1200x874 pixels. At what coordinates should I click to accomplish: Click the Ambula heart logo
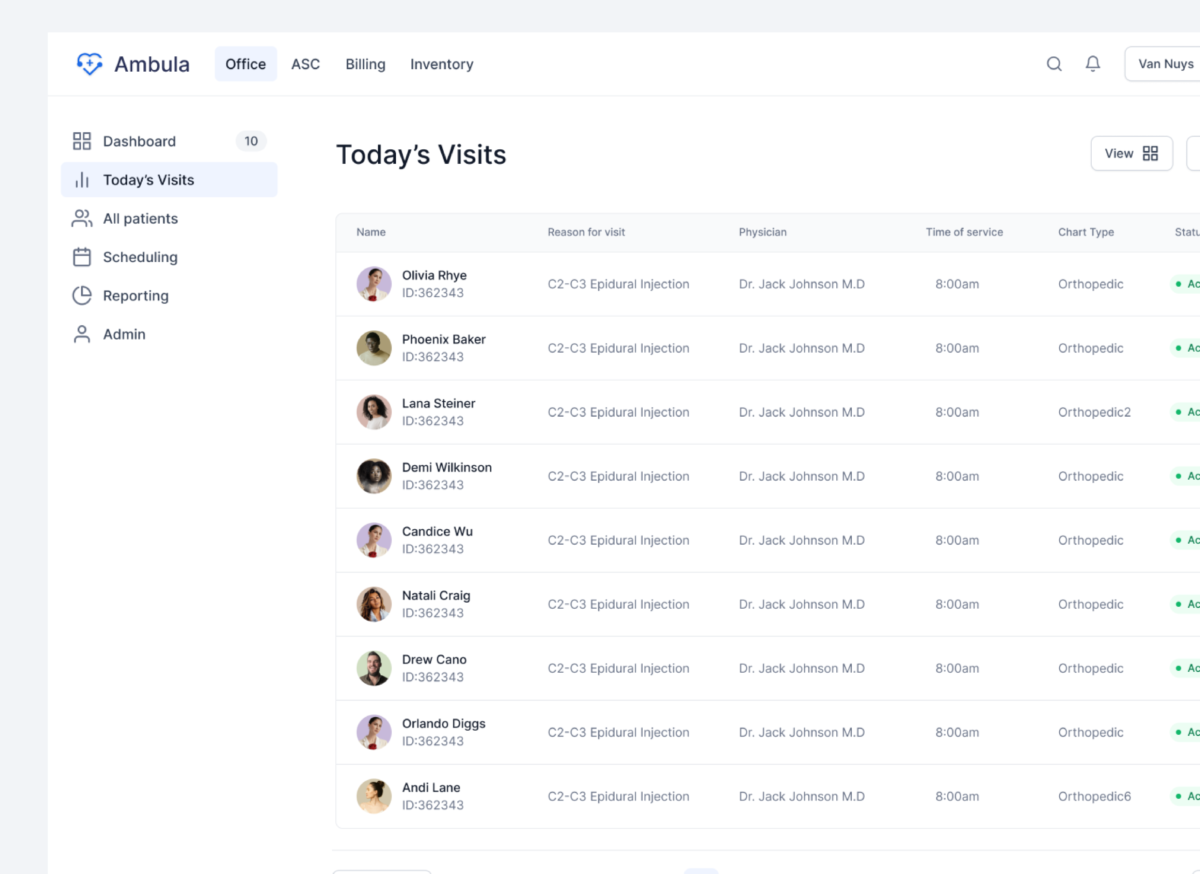click(x=89, y=63)
